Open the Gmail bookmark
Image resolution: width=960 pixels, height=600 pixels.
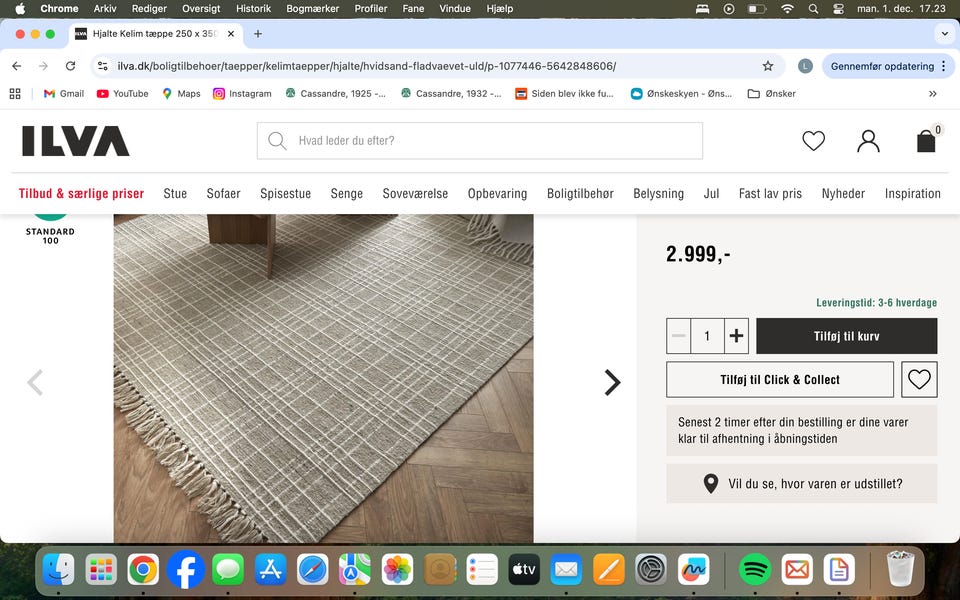tap(64, 94)
